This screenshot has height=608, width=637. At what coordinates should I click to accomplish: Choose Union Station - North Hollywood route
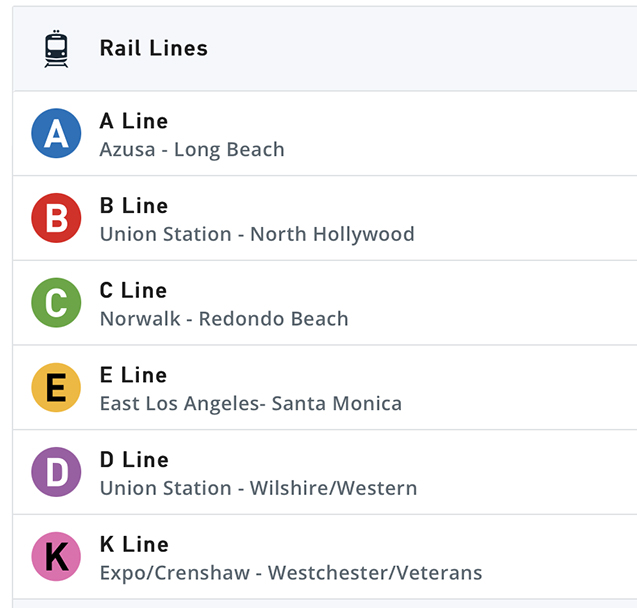(257, 235)
